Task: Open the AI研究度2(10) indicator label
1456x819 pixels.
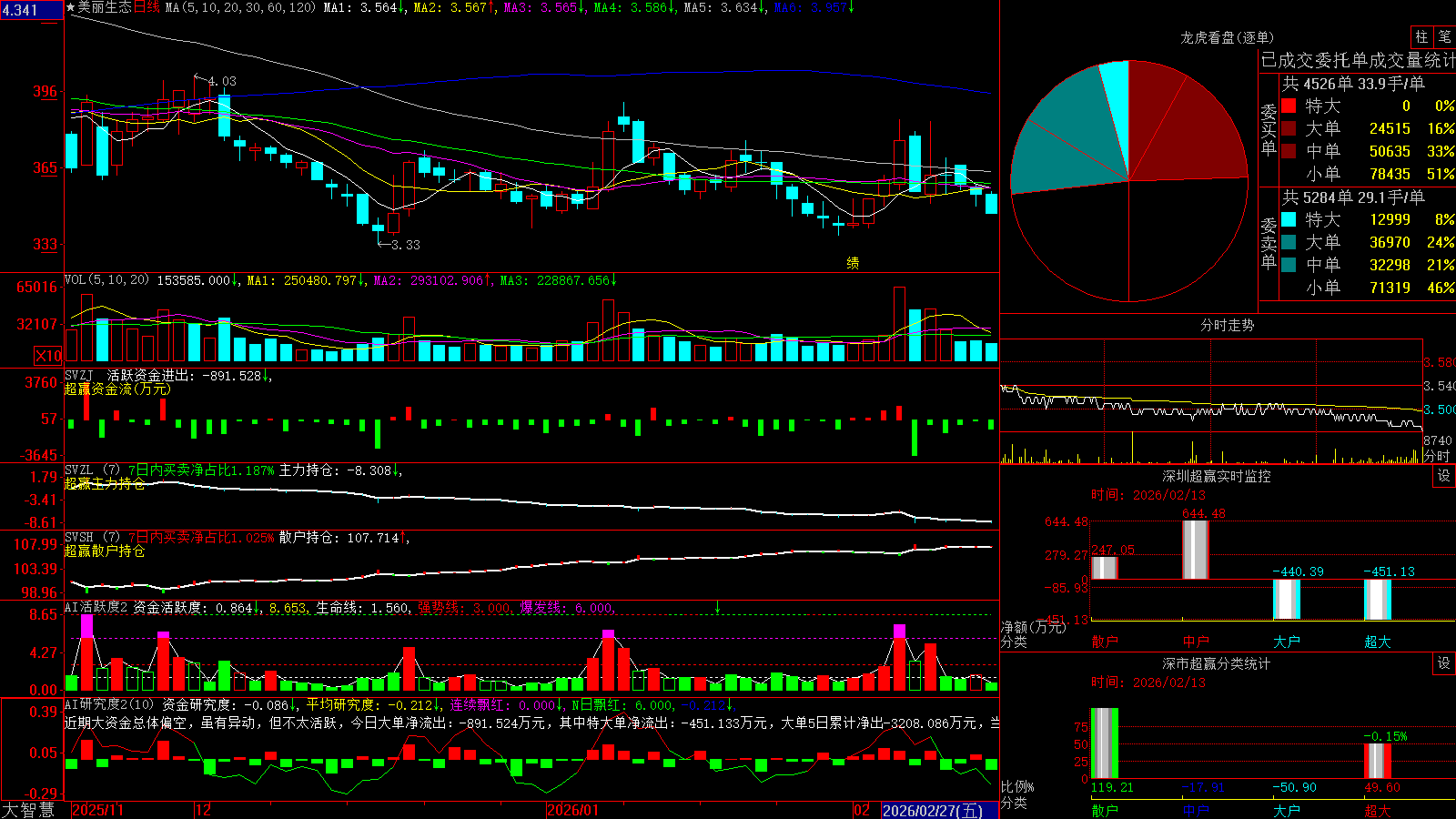Action: pyautogui.click(x=109, y=704)
